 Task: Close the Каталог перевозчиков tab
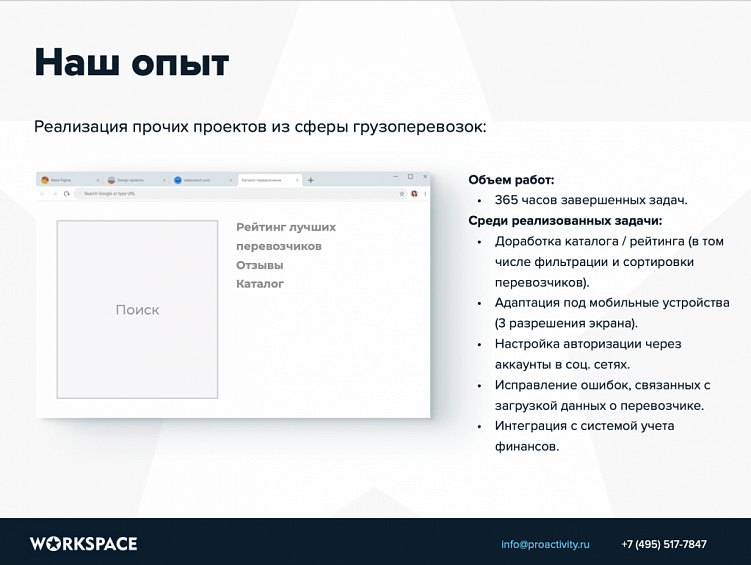(x=297, y=181)
